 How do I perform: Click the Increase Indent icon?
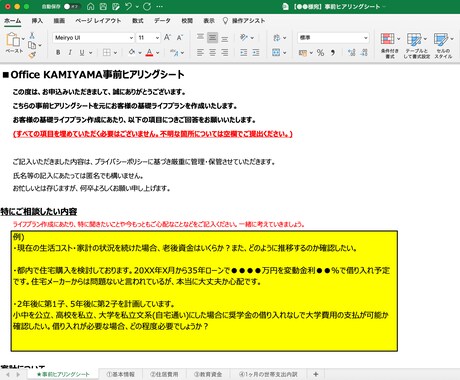coord(256,52)
